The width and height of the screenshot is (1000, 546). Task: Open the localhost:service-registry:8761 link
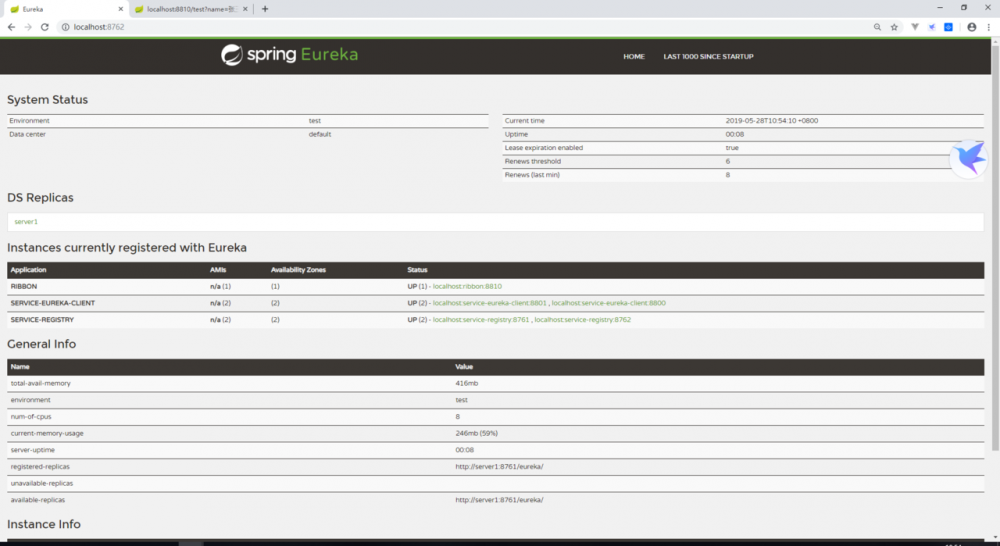pyautogui.click(x=481, y=320)
